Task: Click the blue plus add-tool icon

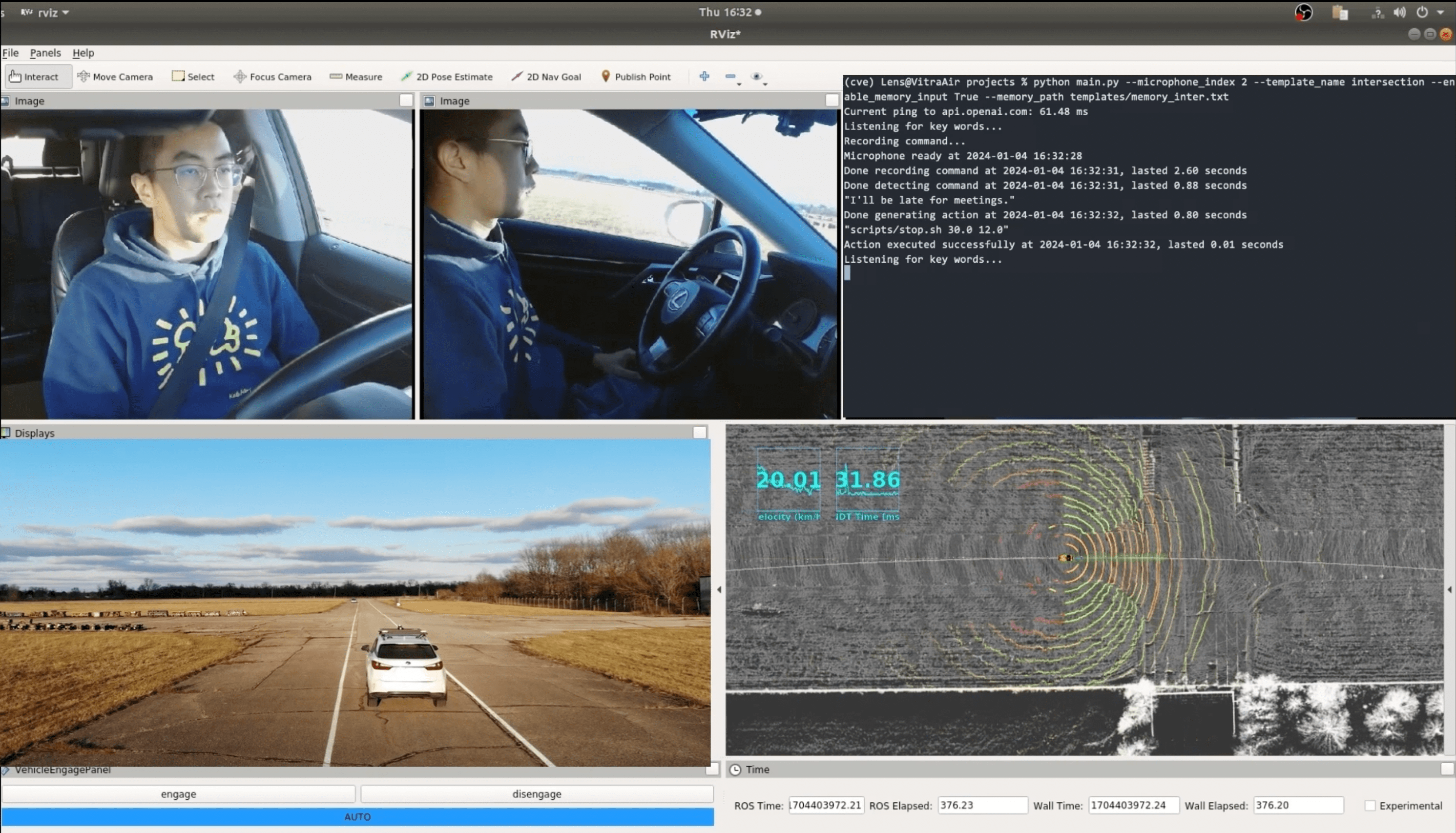Action: coord(704,76)
